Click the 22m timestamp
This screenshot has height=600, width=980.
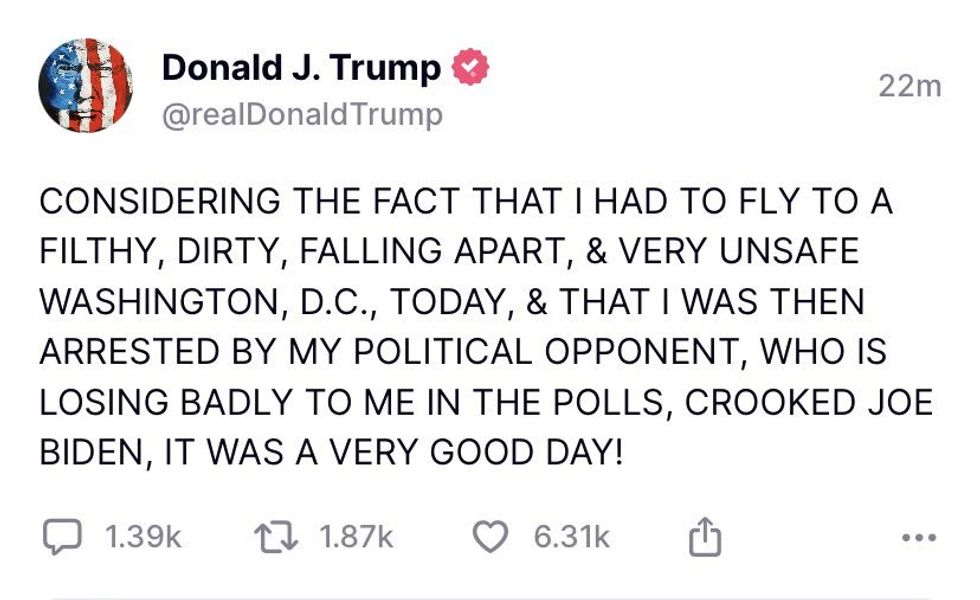(x=909, y=87)
